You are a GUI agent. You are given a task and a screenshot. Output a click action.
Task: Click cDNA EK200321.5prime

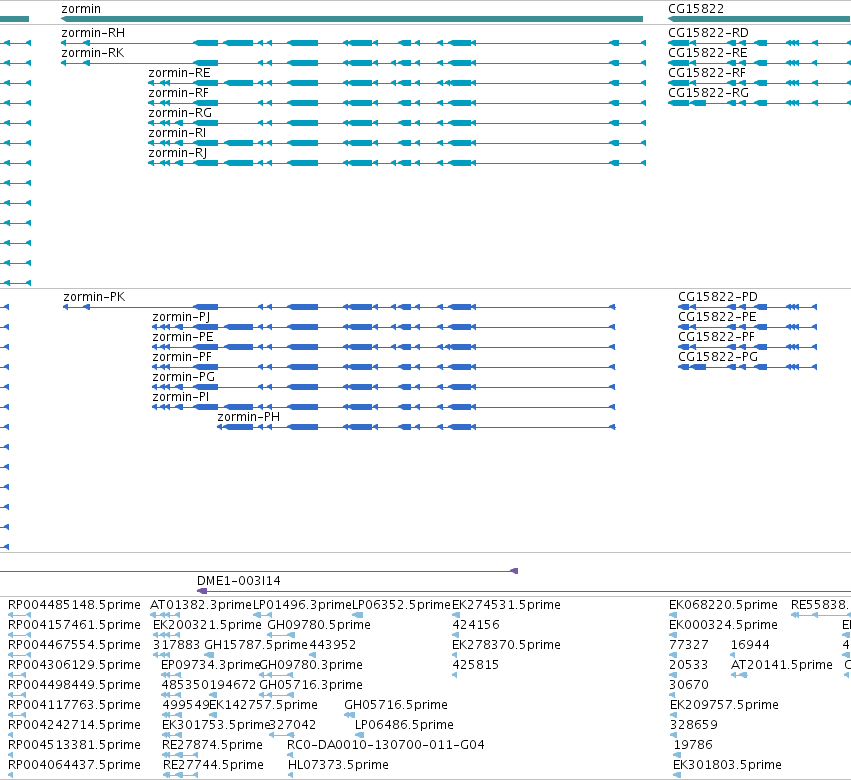tap(207, 625)
